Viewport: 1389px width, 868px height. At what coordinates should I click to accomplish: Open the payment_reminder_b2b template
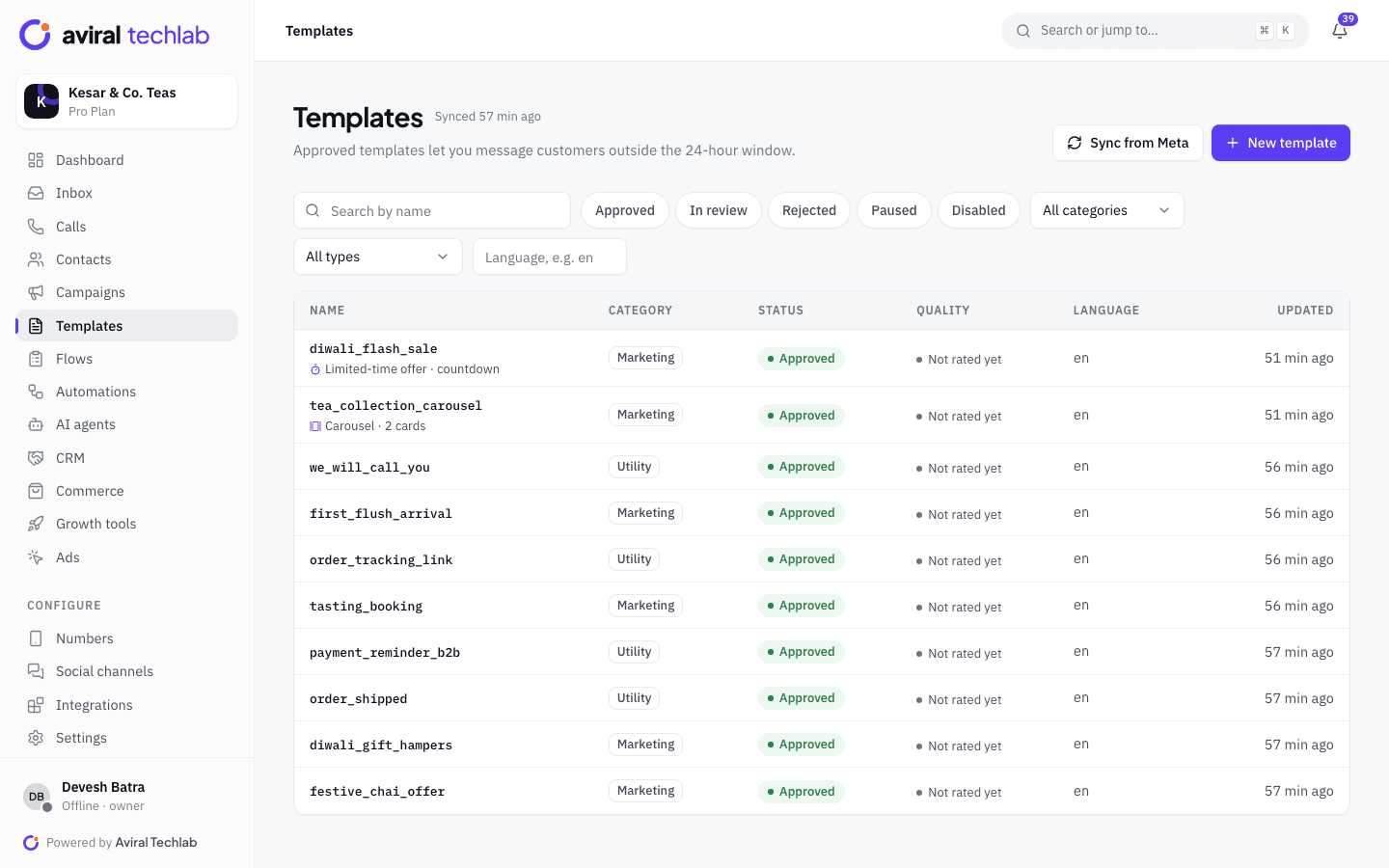(822, 652)
